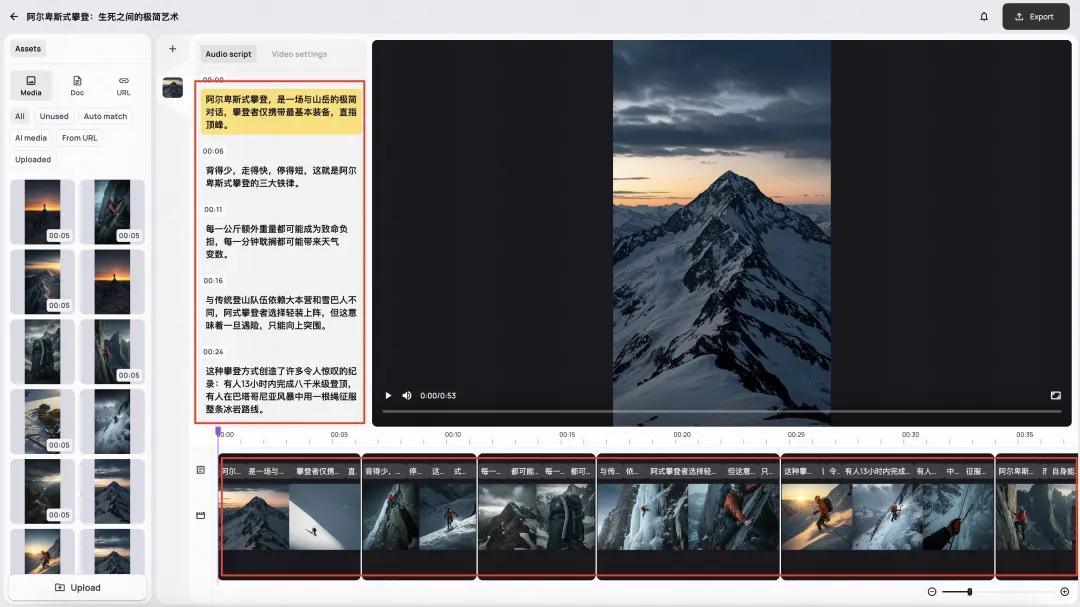This screenshot has width=1080, height=607.
Task: Toggle fullscreen icon on video player
Action: pos(1055,396)
